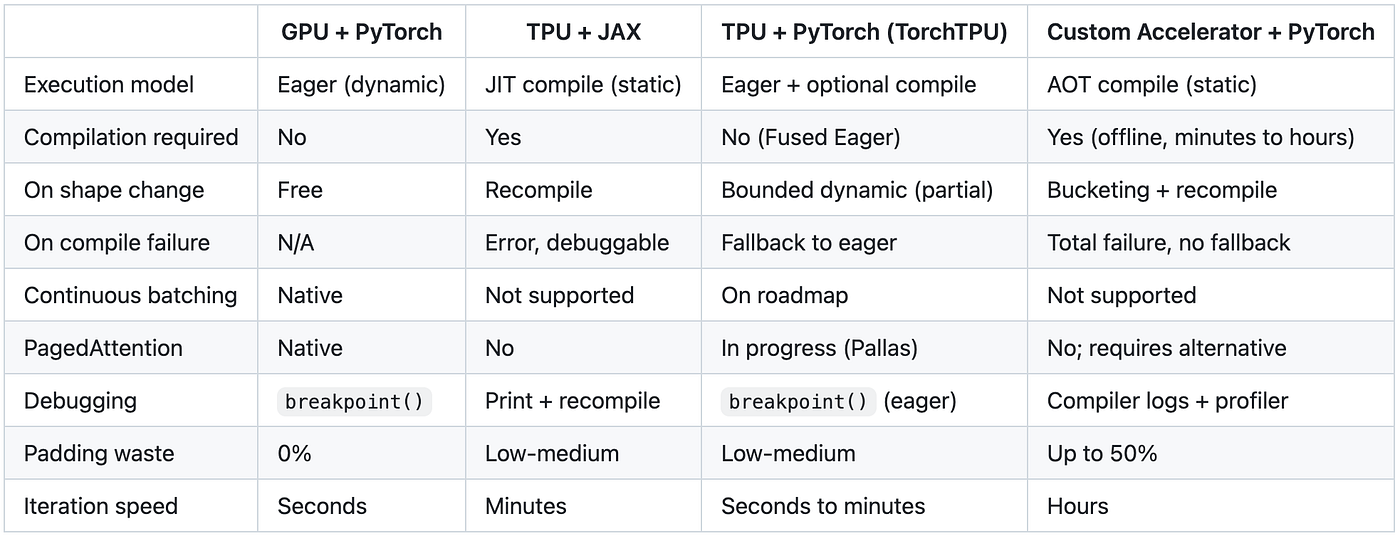Select the On compile failure row label
This screenshot has width=1400, height=538.
tap(117, 242)
